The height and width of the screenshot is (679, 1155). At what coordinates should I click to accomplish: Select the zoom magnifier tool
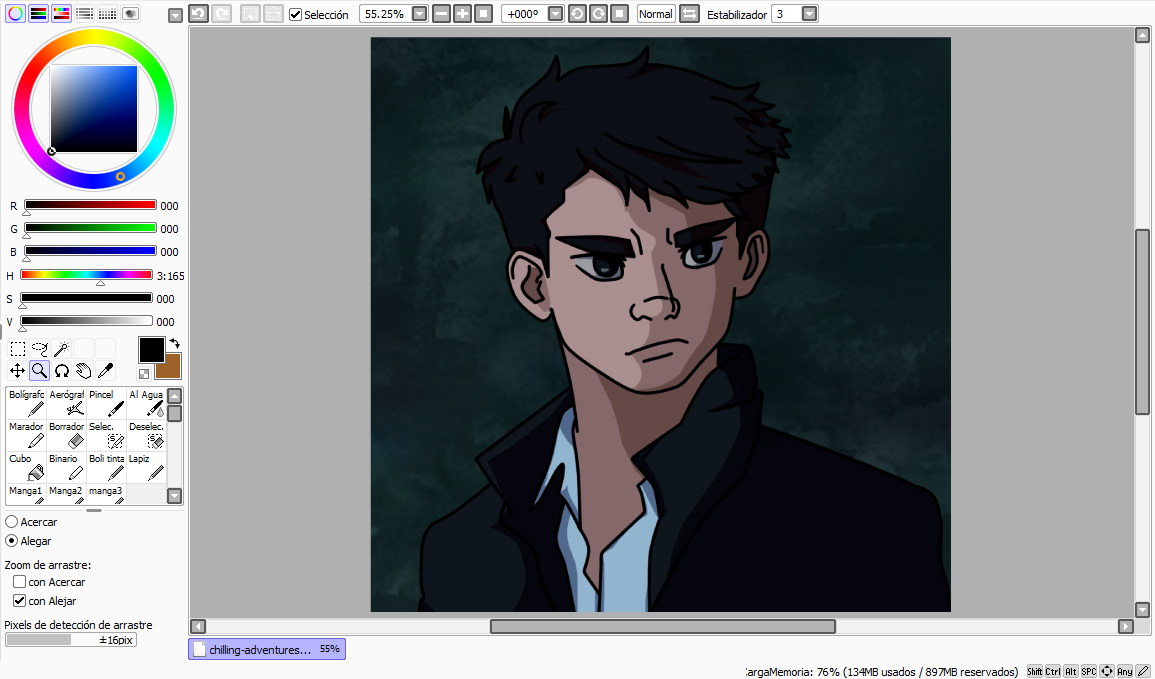pyautogui.click(x=40, y=370)
